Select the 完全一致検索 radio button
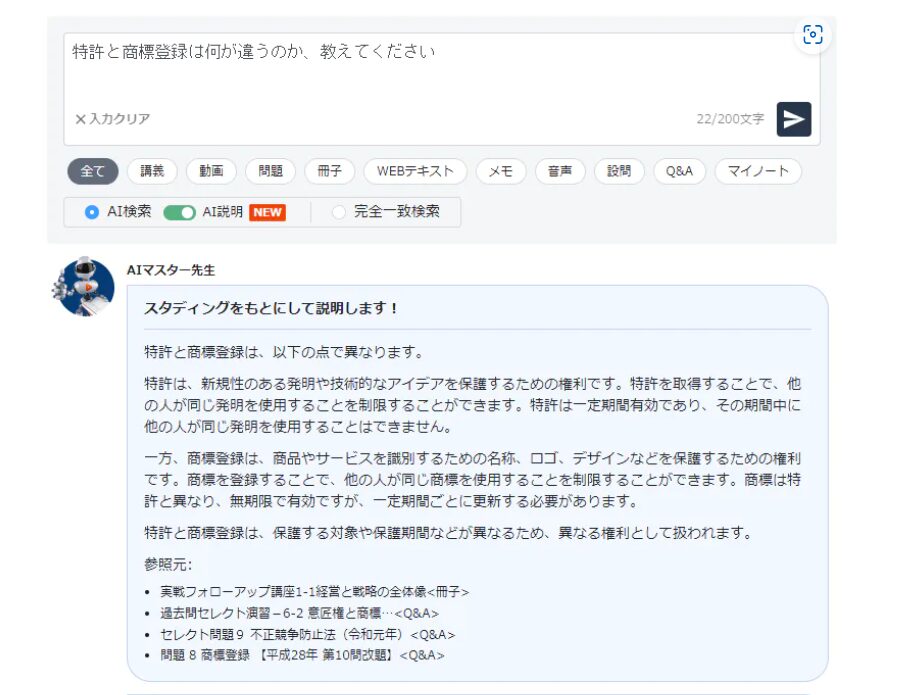The width and height of the screenshot is (903, 695). (x=339, y=212)
